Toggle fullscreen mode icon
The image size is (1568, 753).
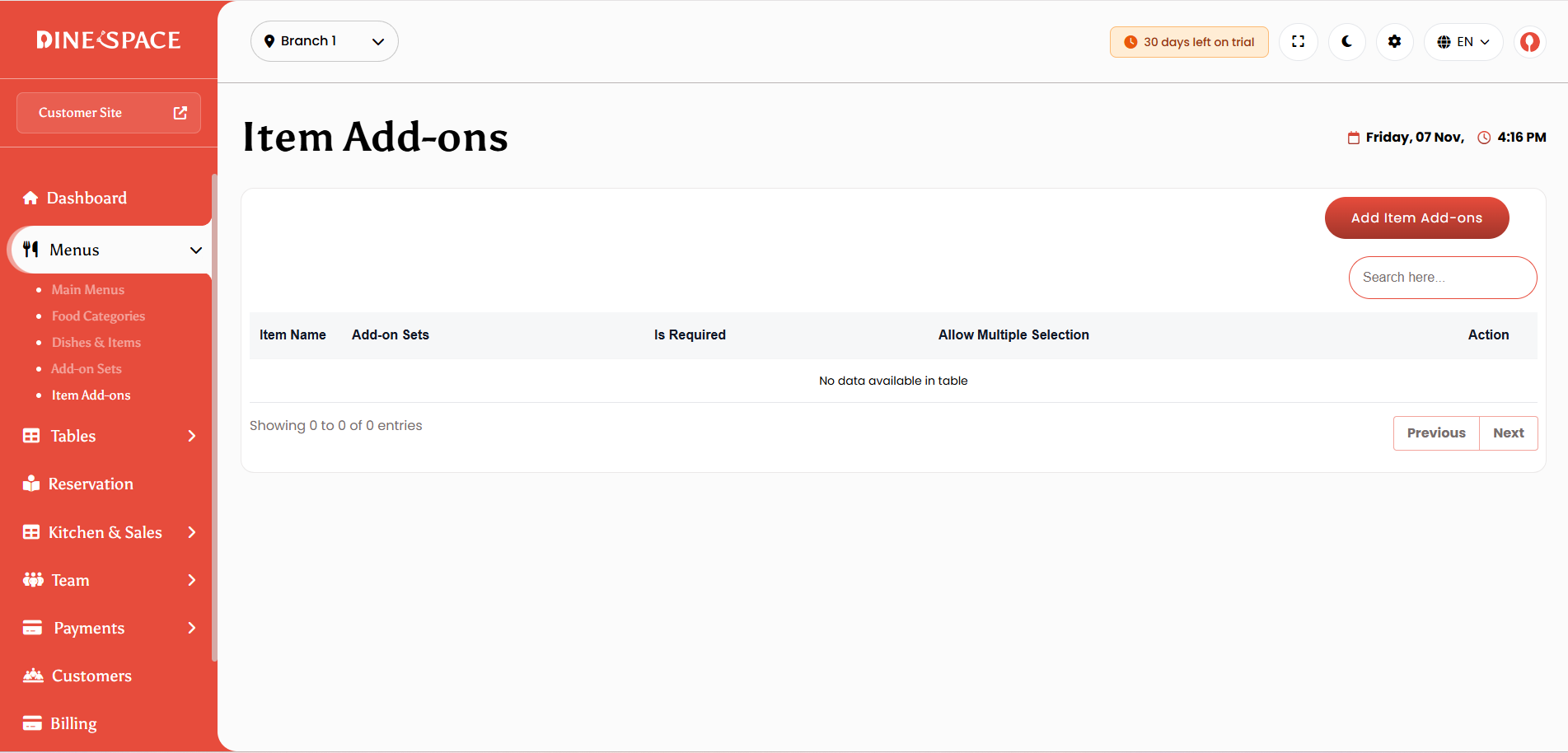click(x=1298, y=41)
